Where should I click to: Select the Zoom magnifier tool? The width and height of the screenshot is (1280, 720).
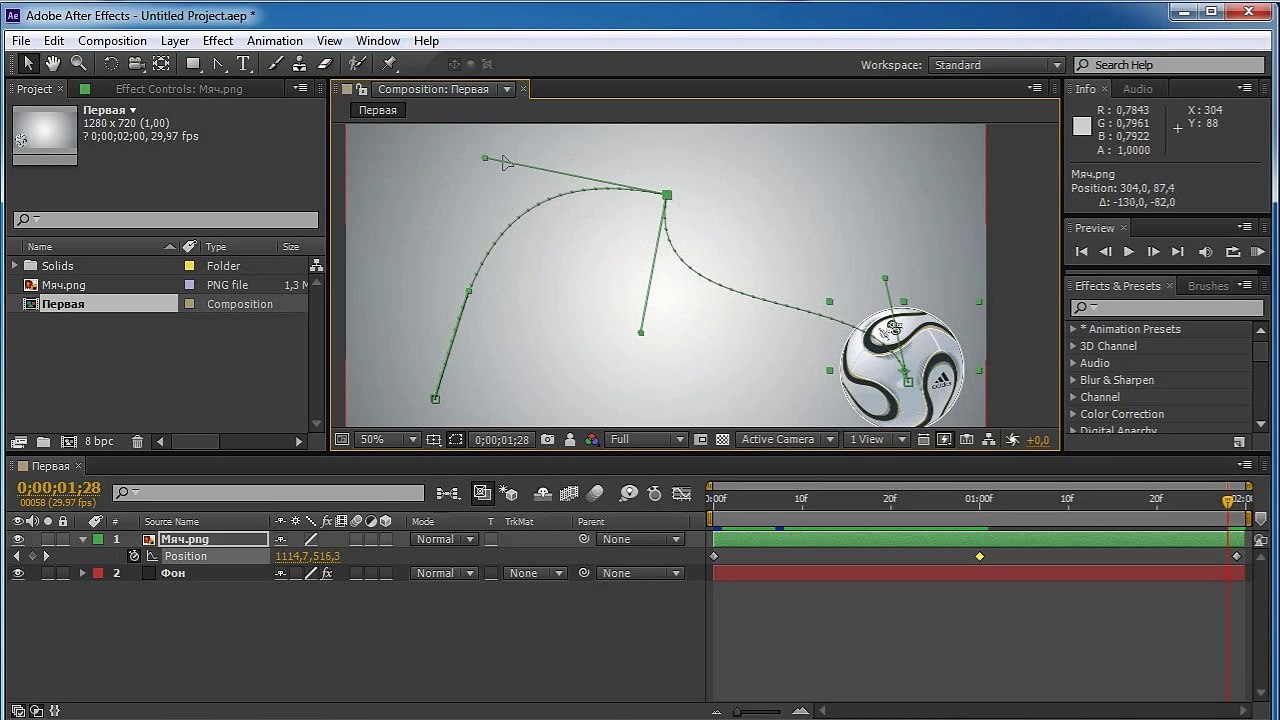[x=78, y=64]
